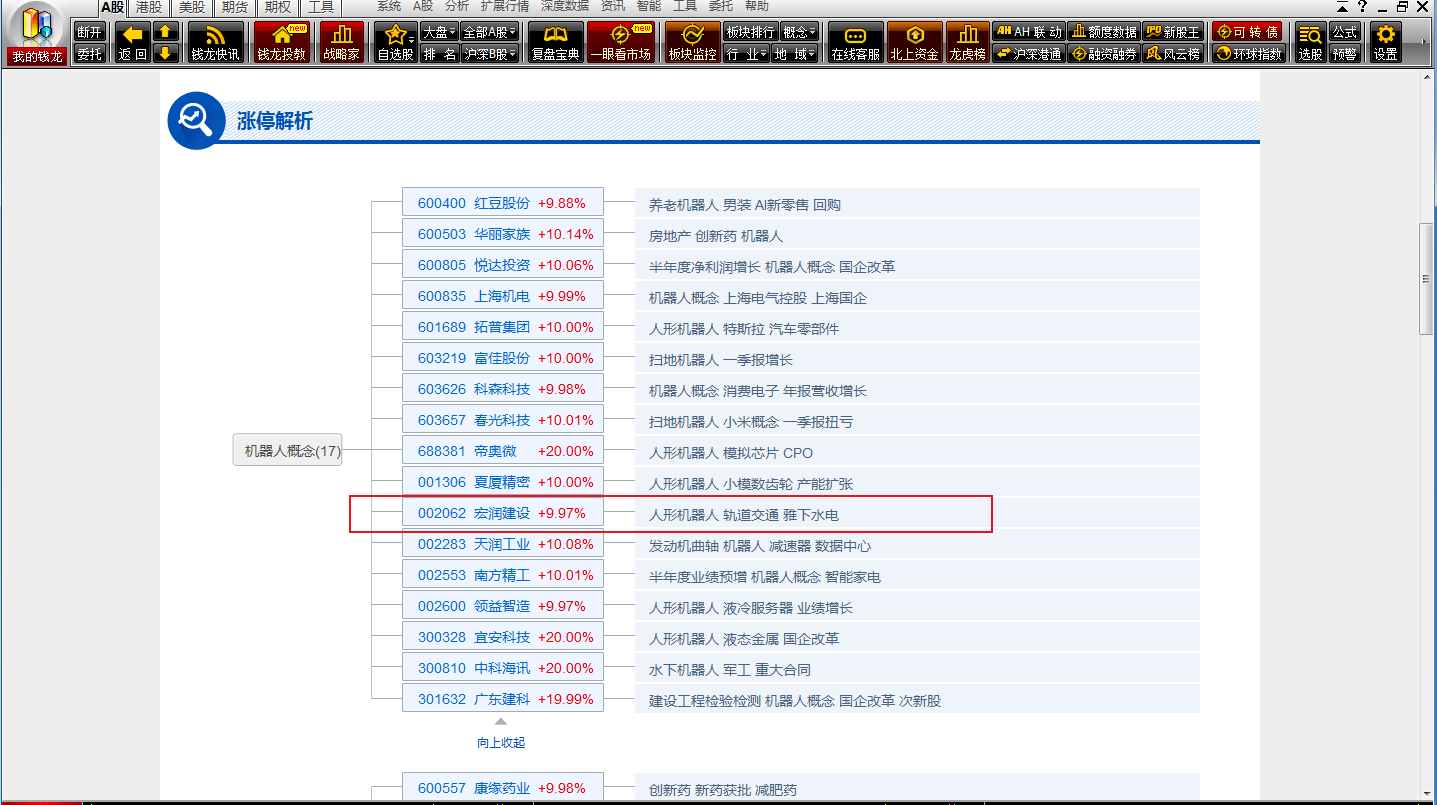Click the help question mark icon
Image resolution: width=1437 pixels, height=805 pixels.
pos(1362,7)
